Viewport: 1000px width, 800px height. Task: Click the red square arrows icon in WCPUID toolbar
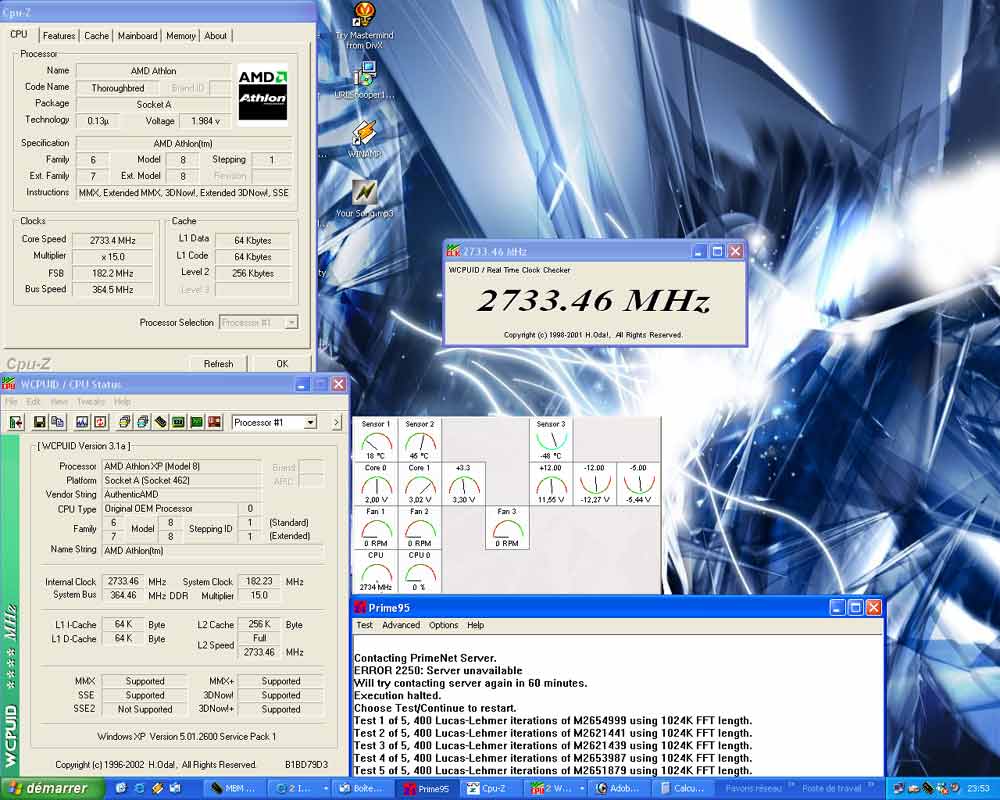(x=100, y=422)
